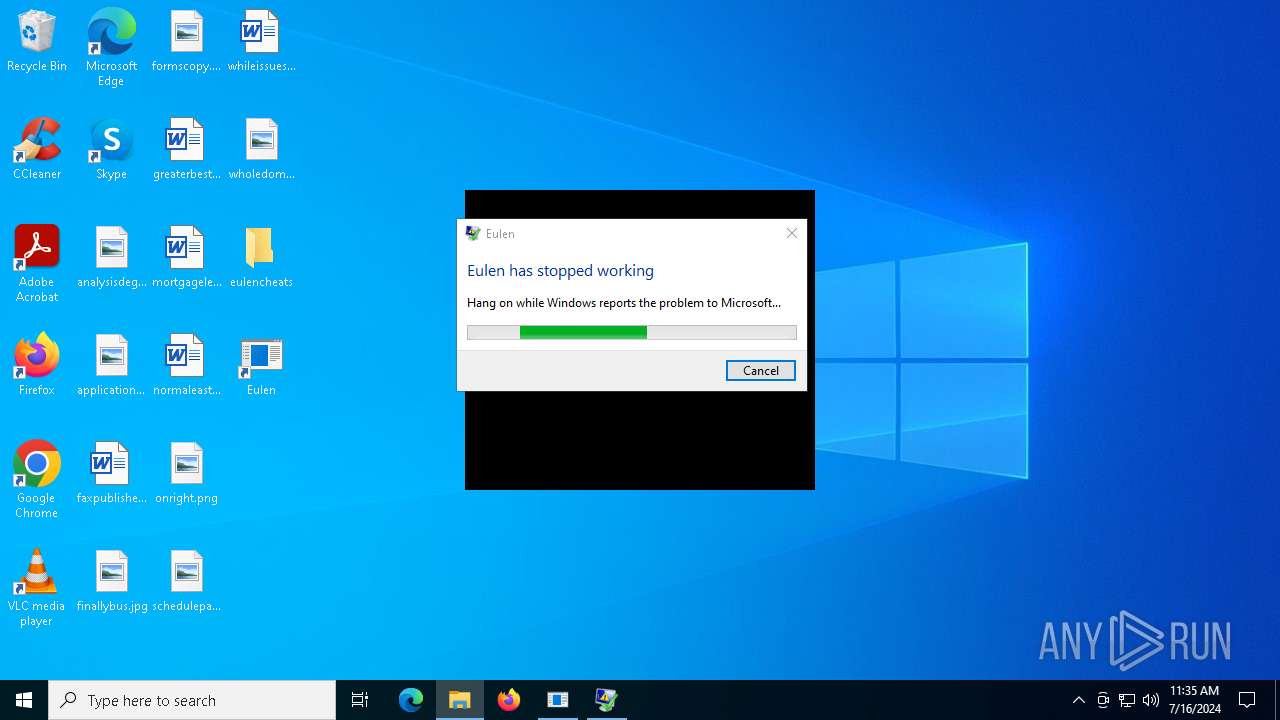
Task: Select the Eulen shortcut on the desktop
Action: point(261,366)
